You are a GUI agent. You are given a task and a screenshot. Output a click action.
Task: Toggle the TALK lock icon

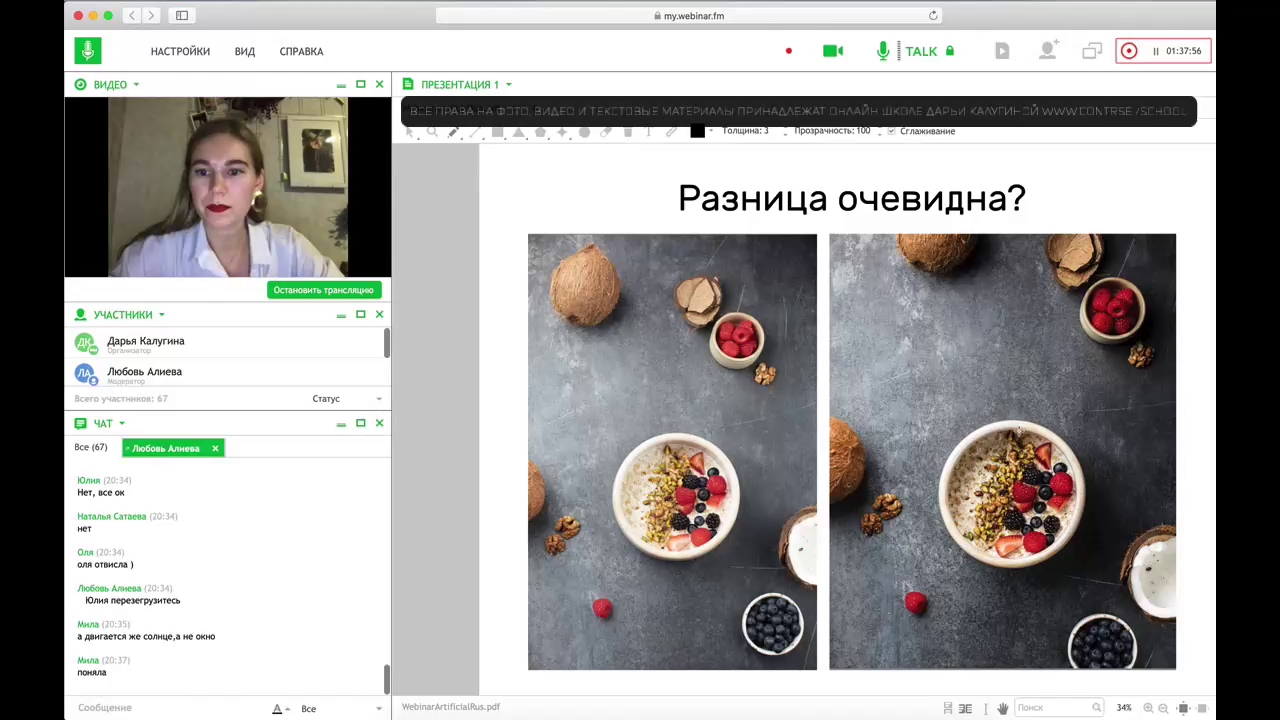coord(950,51)
